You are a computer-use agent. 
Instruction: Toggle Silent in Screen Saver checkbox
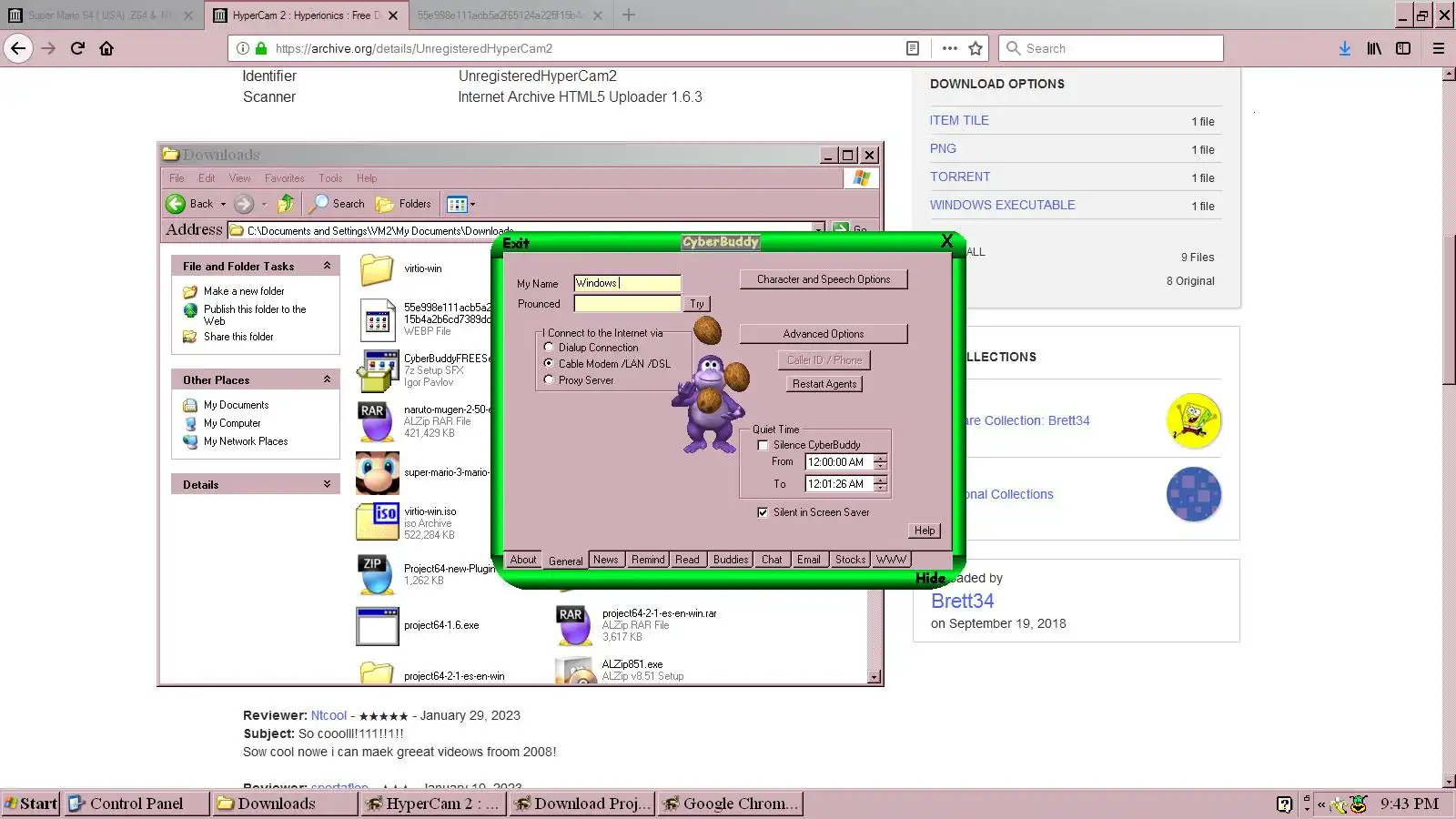point(763,512)
